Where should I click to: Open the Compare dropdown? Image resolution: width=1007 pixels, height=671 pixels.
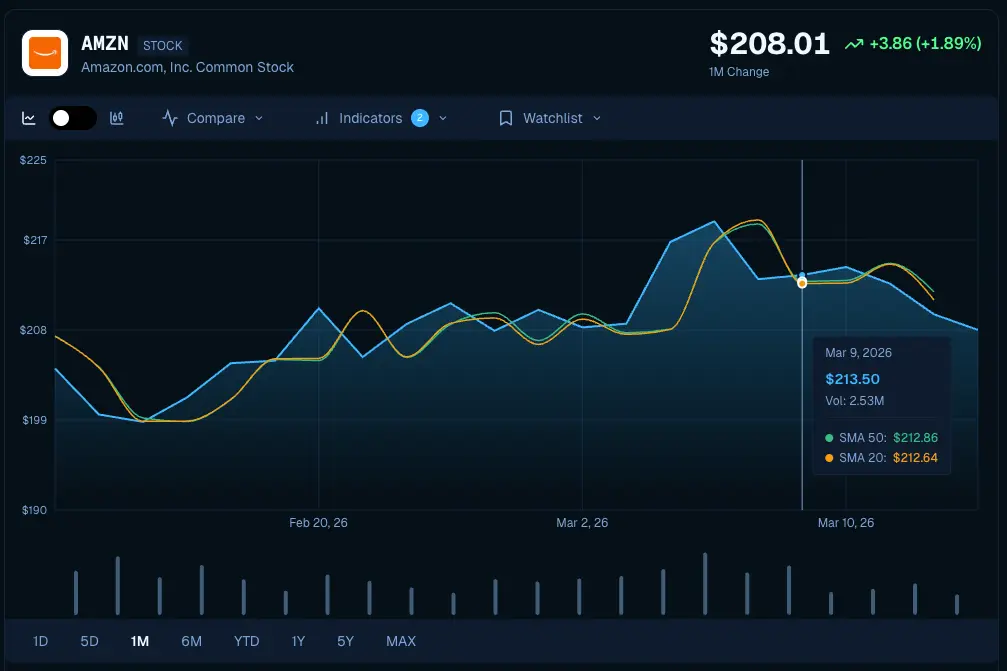pyautogui.click(x=213, y=118)
